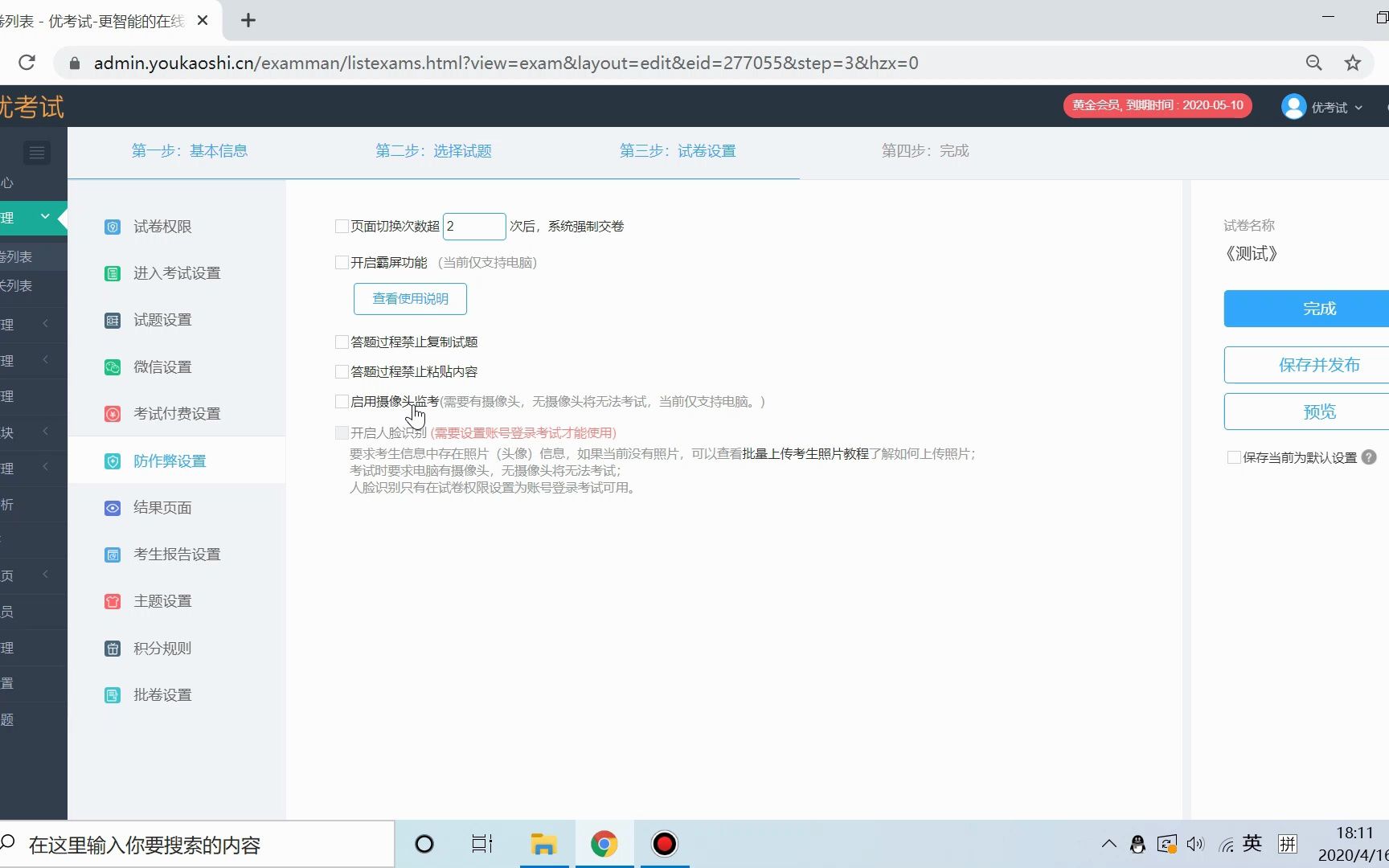This screenshot has width=1389, height=868.
Task: Go to 第四步：完成 step
Action: 925,151
